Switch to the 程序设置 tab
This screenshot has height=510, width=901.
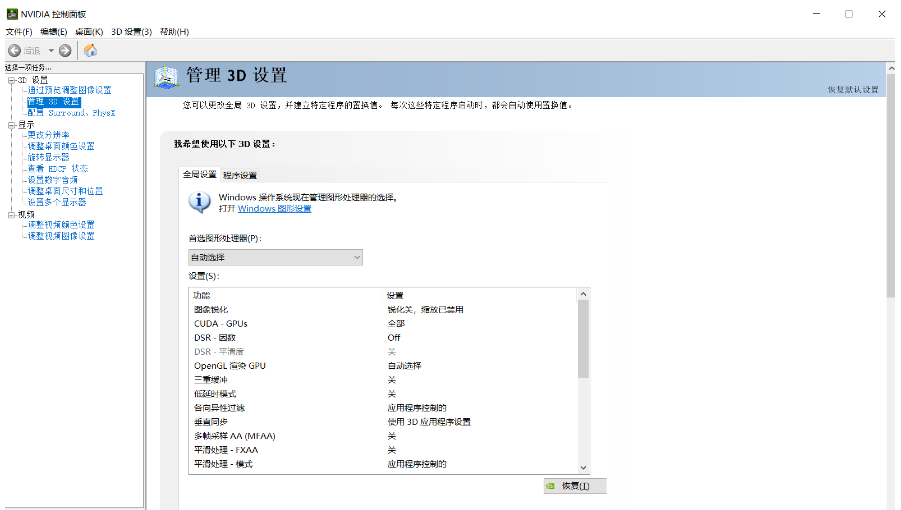coord(240,175)
